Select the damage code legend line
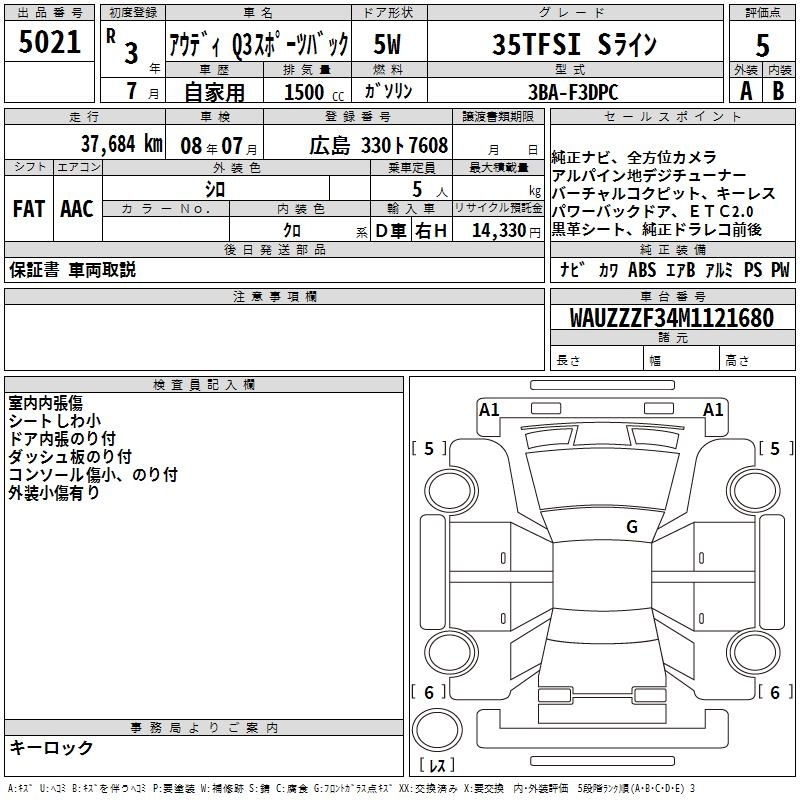Screen dimensions: 800x800 [x=352, y=788]
